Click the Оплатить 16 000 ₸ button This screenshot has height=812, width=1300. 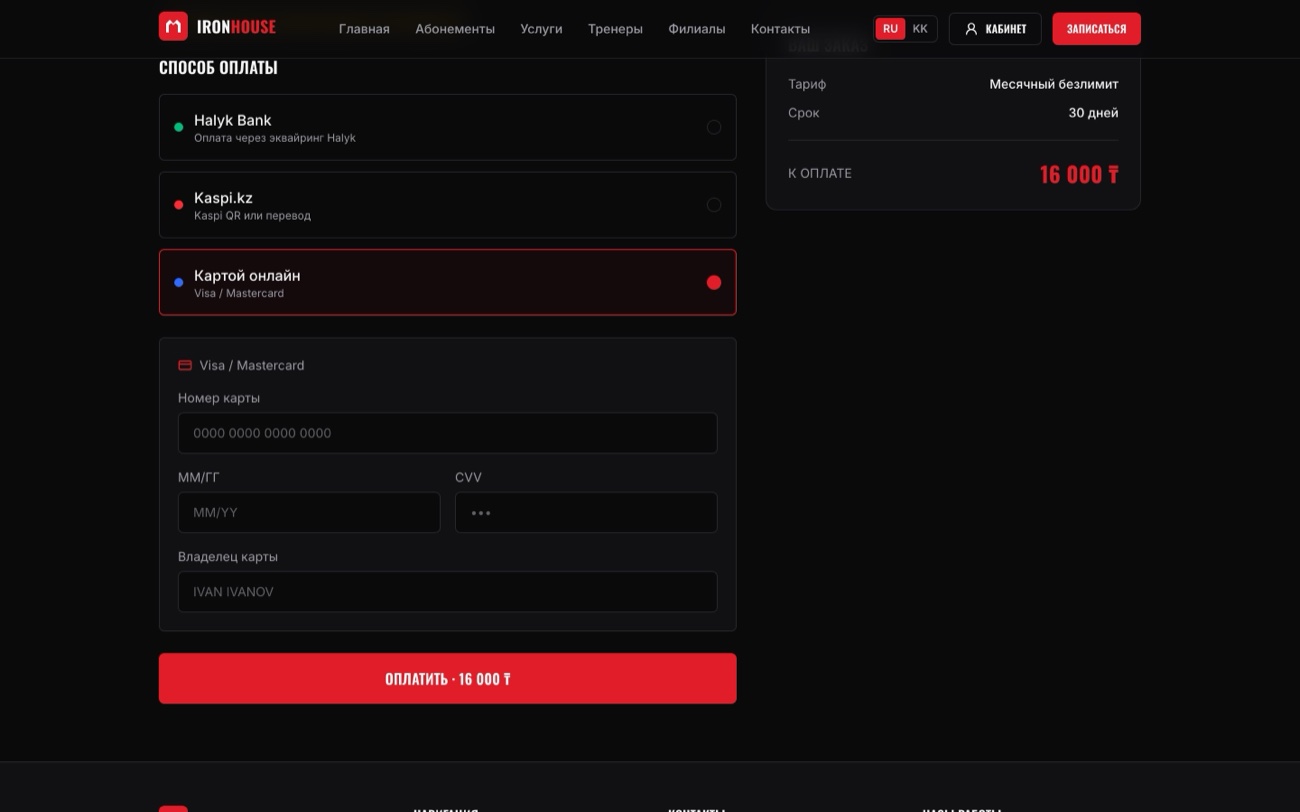click(x=448, y=679)
